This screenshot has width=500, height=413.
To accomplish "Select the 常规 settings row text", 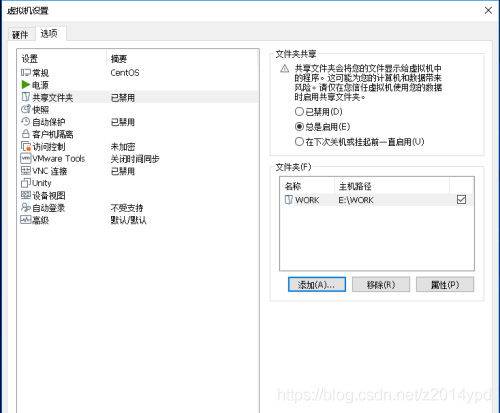I will coord(40,73).
